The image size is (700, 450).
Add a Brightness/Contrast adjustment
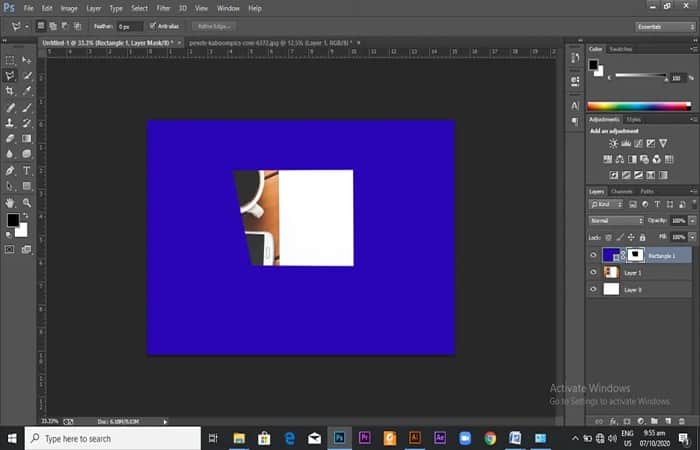[613, 144]
